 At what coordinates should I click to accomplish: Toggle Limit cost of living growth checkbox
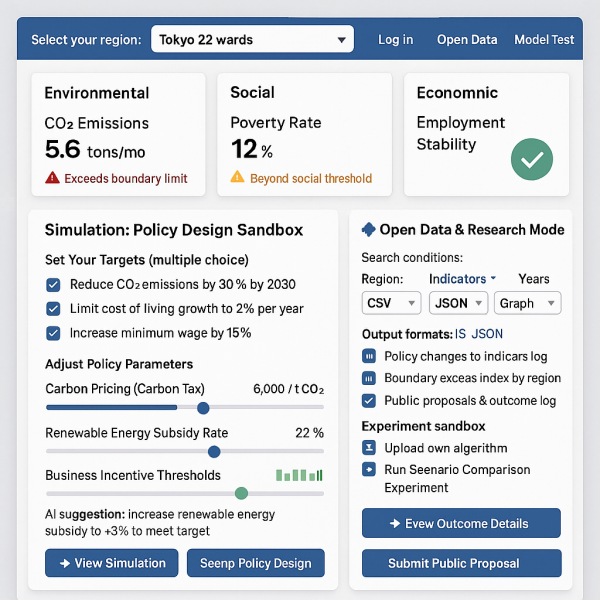tap(53, 309)
